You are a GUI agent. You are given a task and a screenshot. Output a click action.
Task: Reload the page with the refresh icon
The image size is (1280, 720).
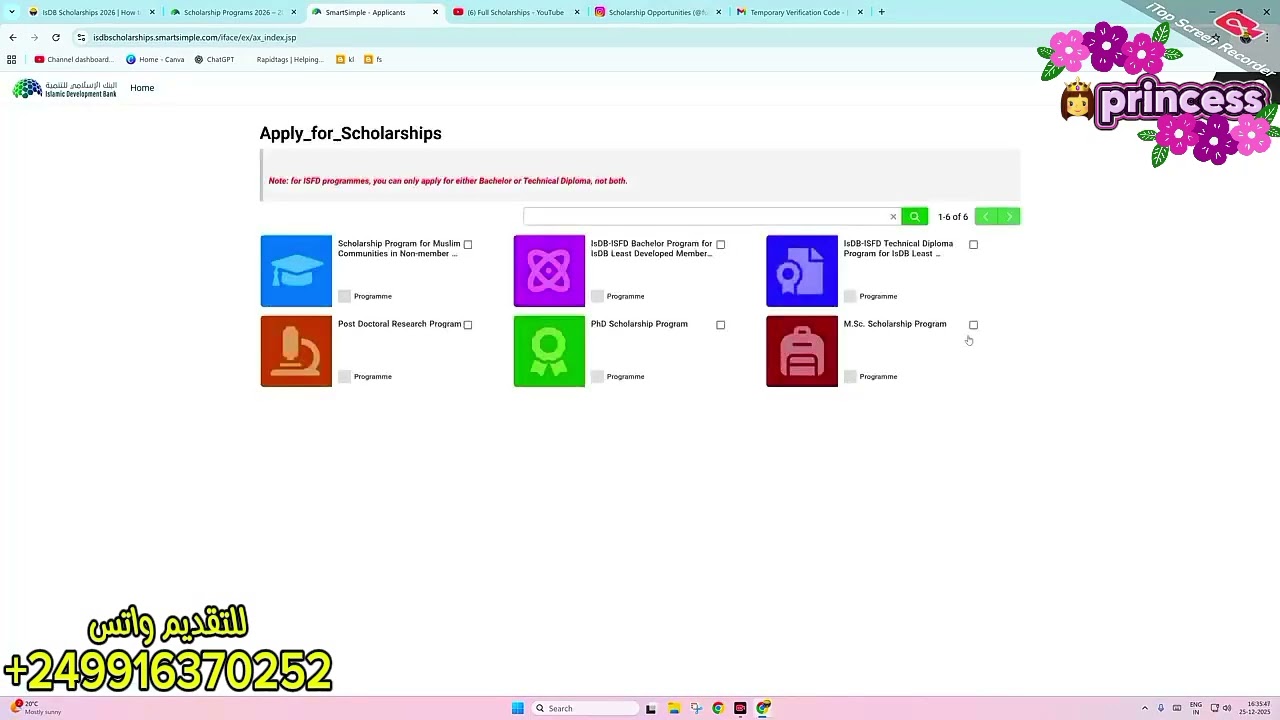[x=56, y=37]
